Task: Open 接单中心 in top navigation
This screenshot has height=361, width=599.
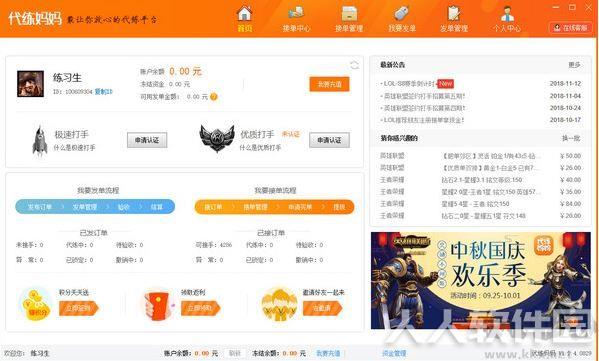Action: pos(296,14)
